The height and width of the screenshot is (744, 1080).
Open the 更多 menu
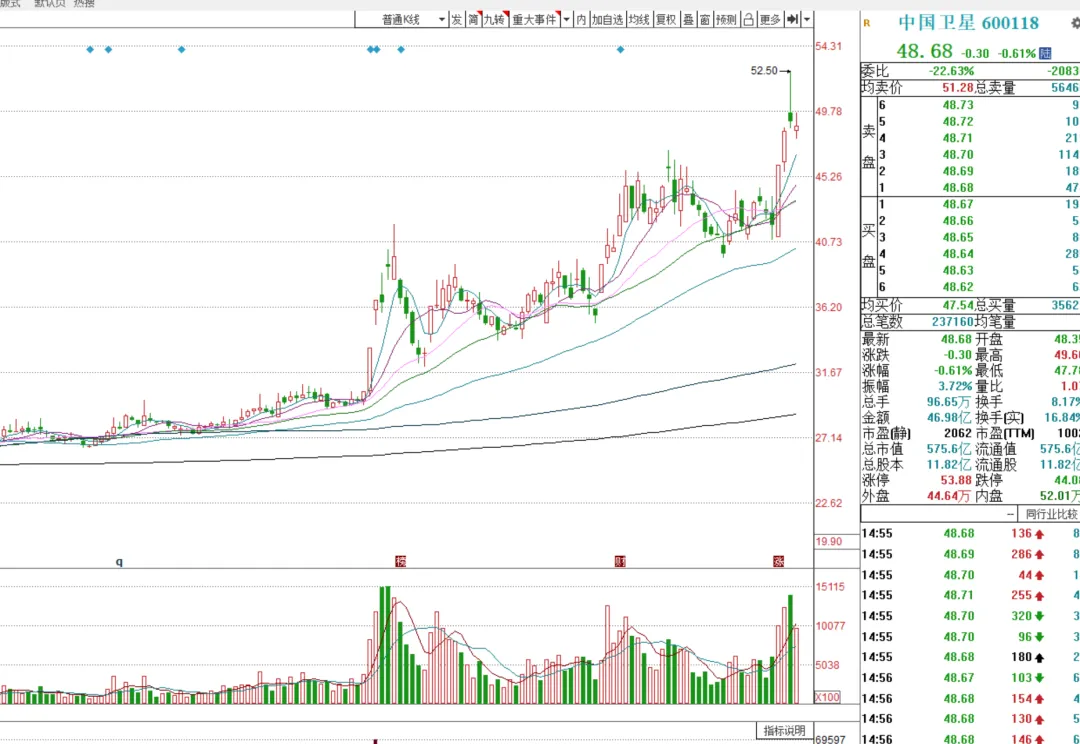click(769, 19)
